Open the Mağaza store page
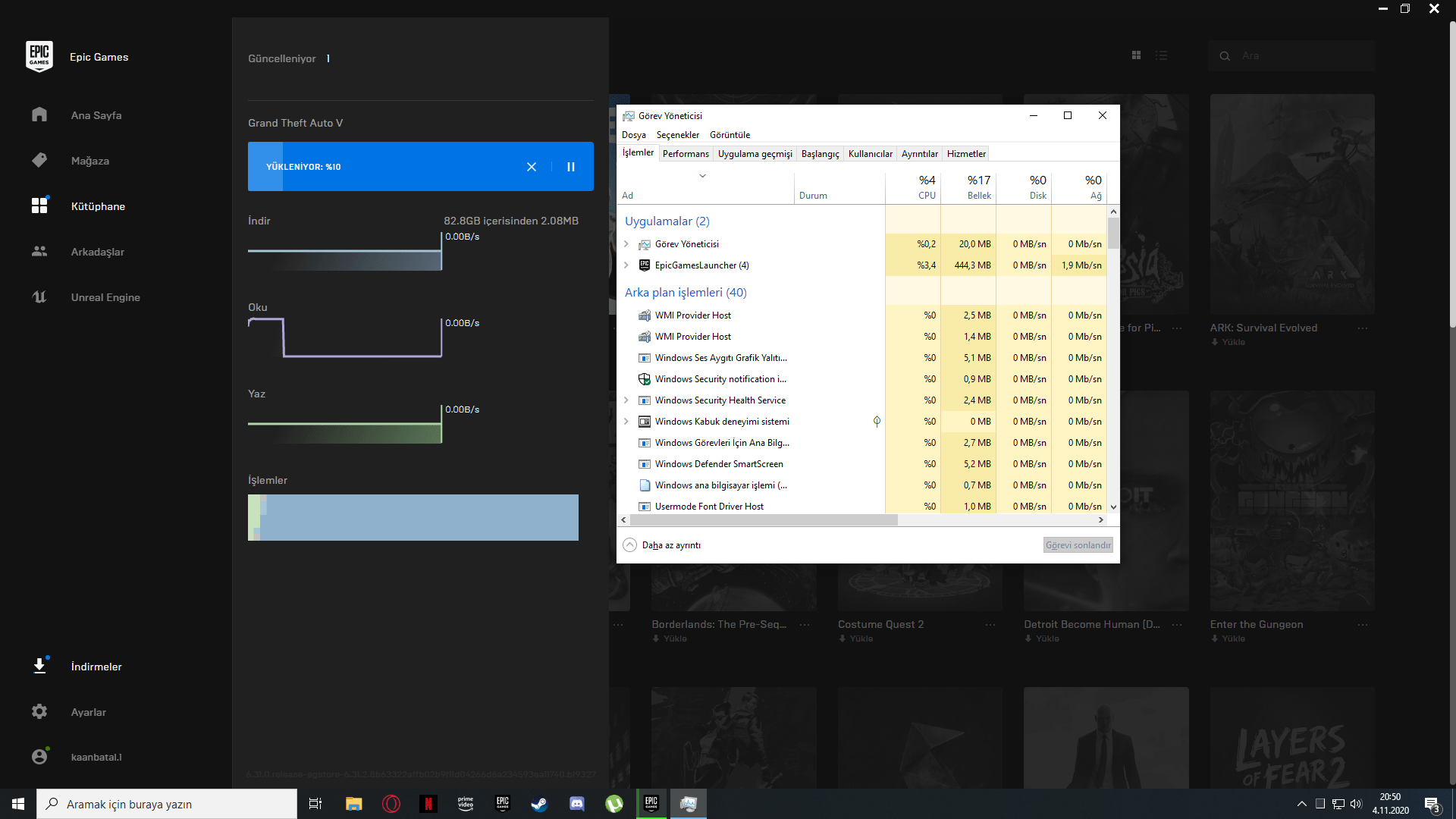This screenshot has height=819, width=1456. click(89, 161)
